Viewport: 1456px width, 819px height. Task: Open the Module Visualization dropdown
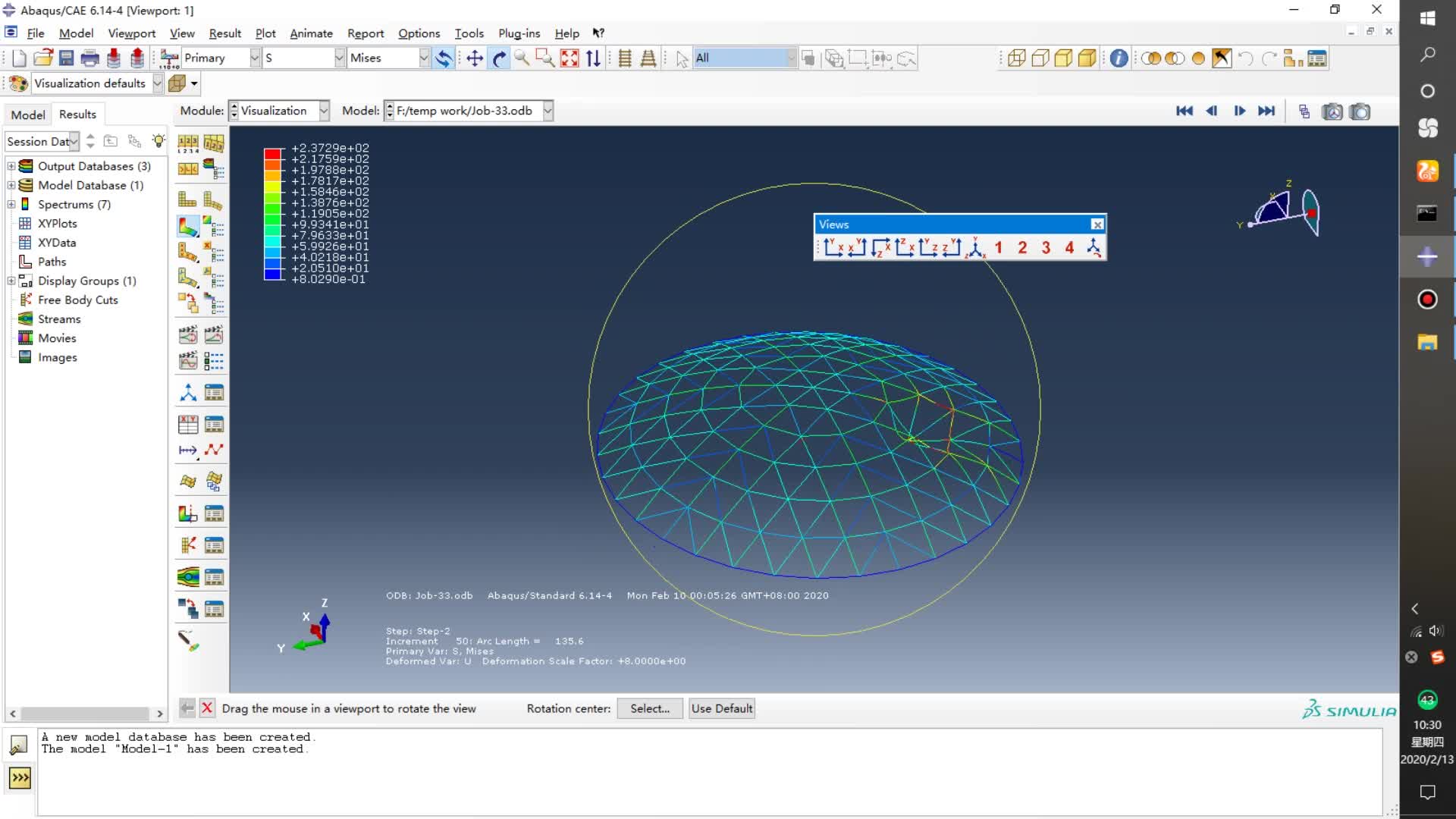324,111
